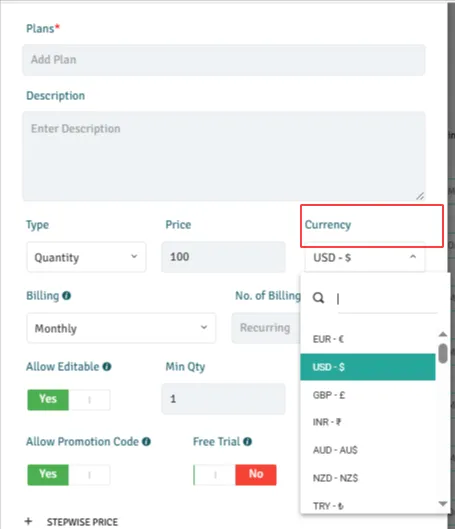Toggle the Allow Editable Yes switch

(x=69, y=399)
